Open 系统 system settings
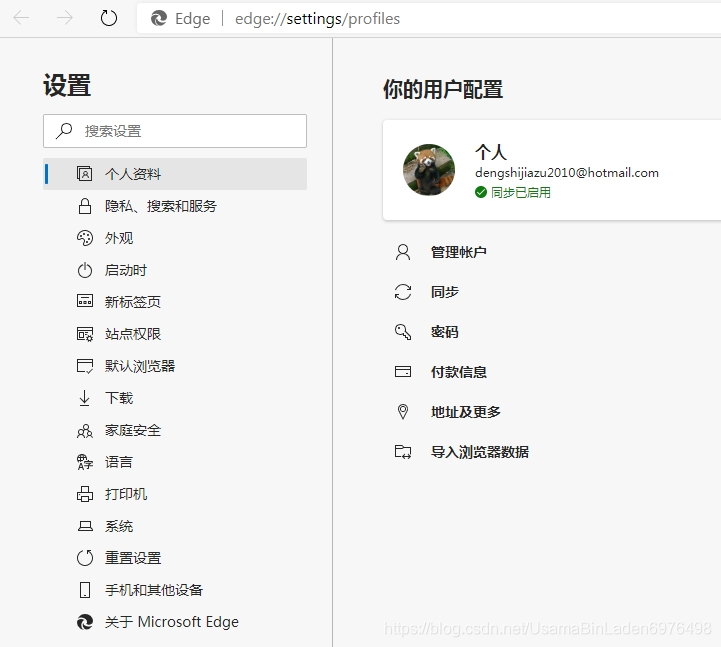 click(119, 526)
